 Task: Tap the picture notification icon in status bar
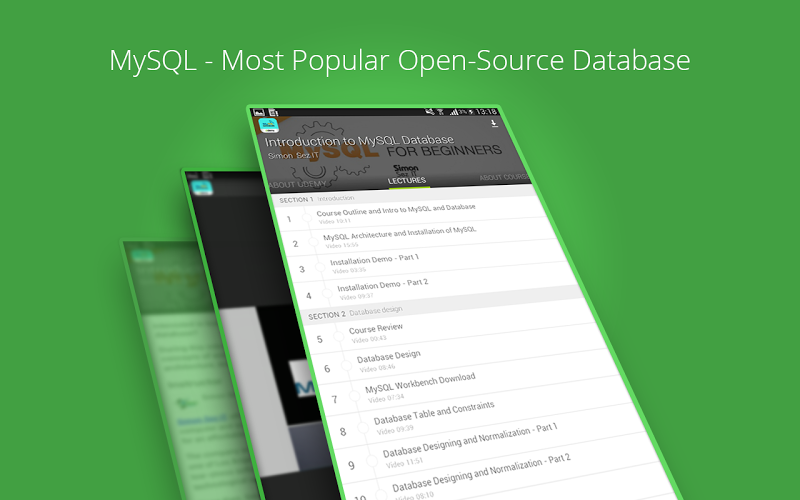pos(259,112)
